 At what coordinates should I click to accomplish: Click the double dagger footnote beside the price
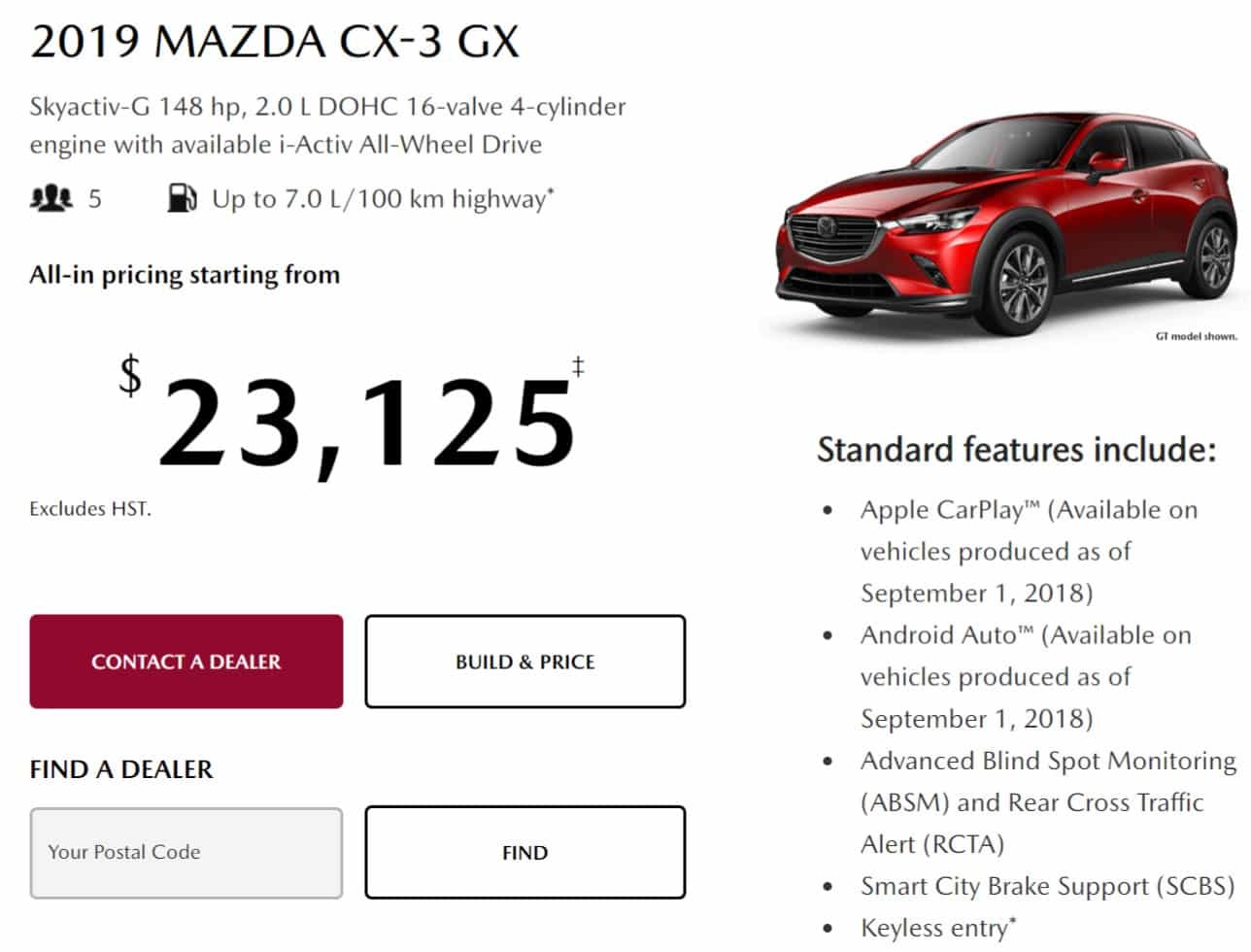(578, 366)
